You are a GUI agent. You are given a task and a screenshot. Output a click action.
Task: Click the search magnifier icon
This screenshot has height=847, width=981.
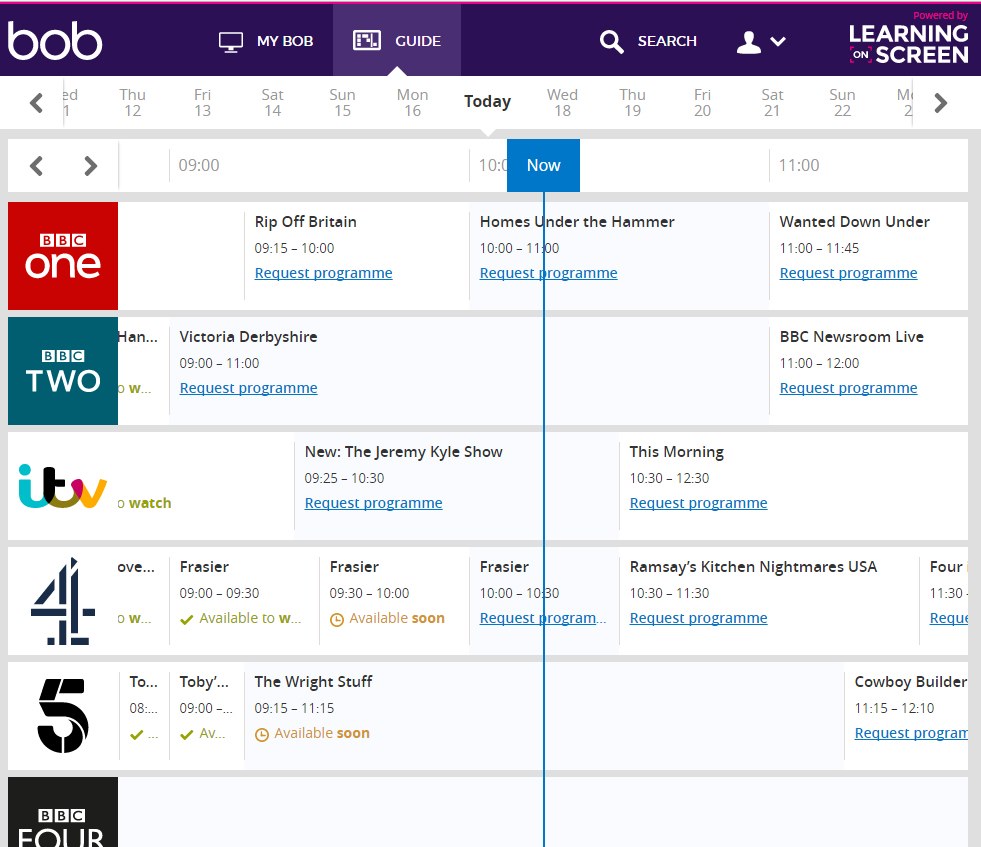[x=611, y=42]
